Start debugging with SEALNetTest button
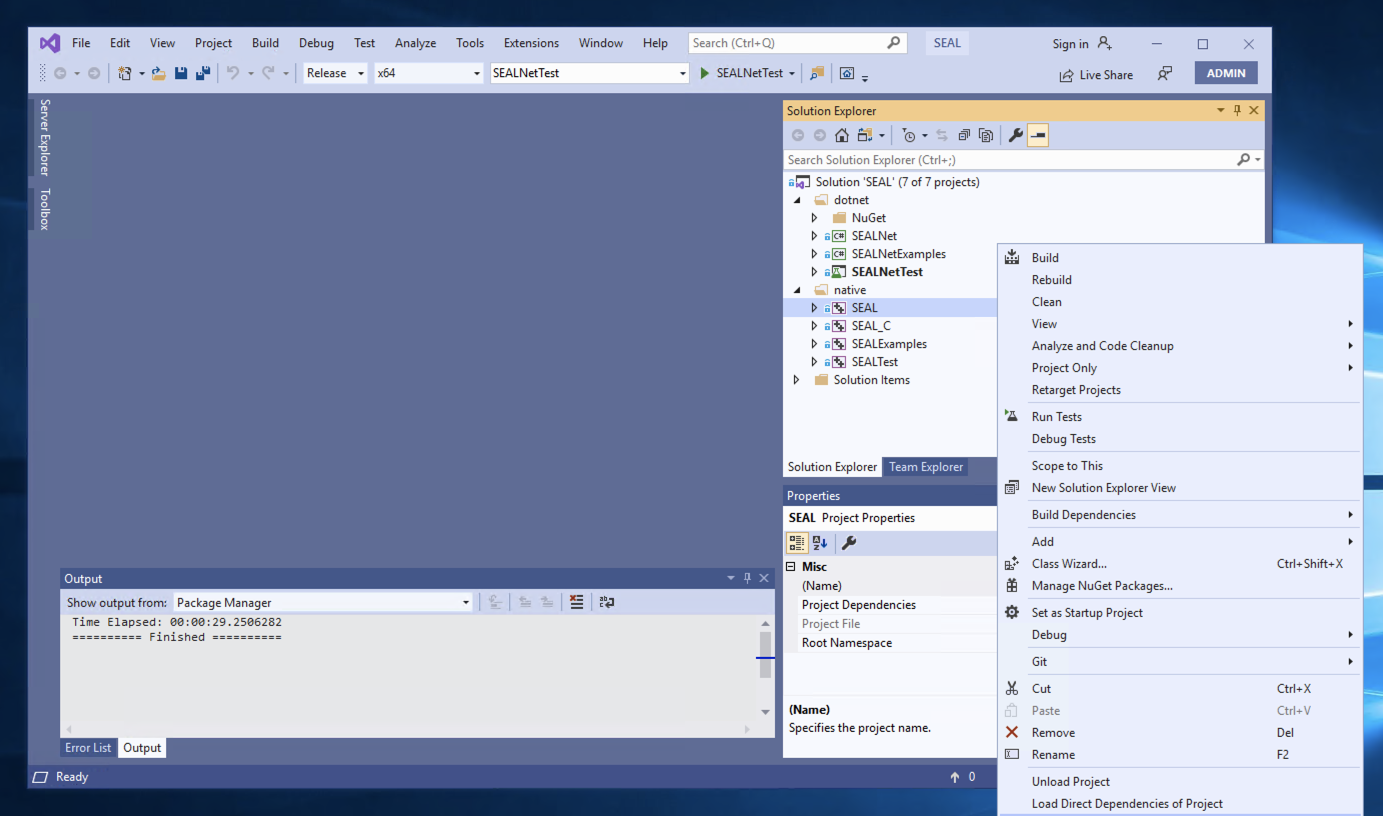1383x816 pixels. click(741, 73)
